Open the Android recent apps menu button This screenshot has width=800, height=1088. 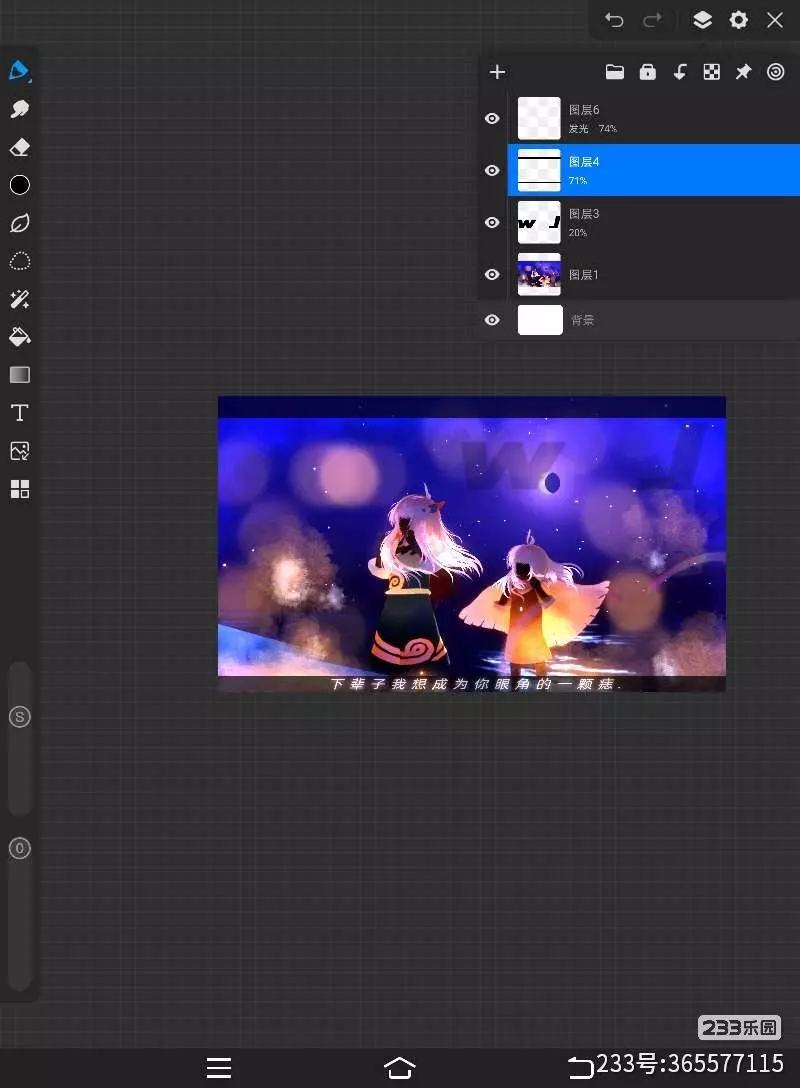tap(219, 1067)
